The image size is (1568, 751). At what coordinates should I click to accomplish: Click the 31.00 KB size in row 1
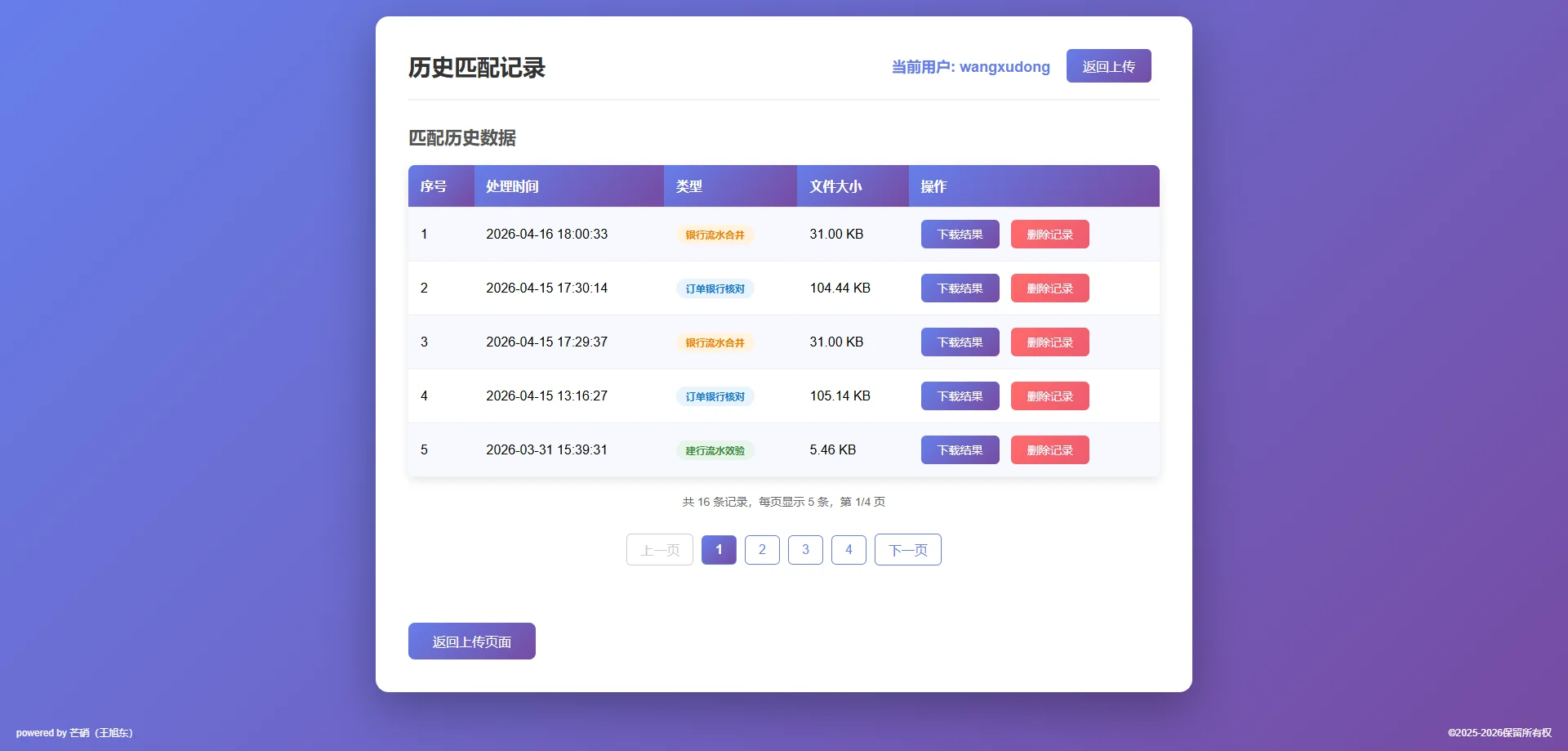[x=836, y=235]
